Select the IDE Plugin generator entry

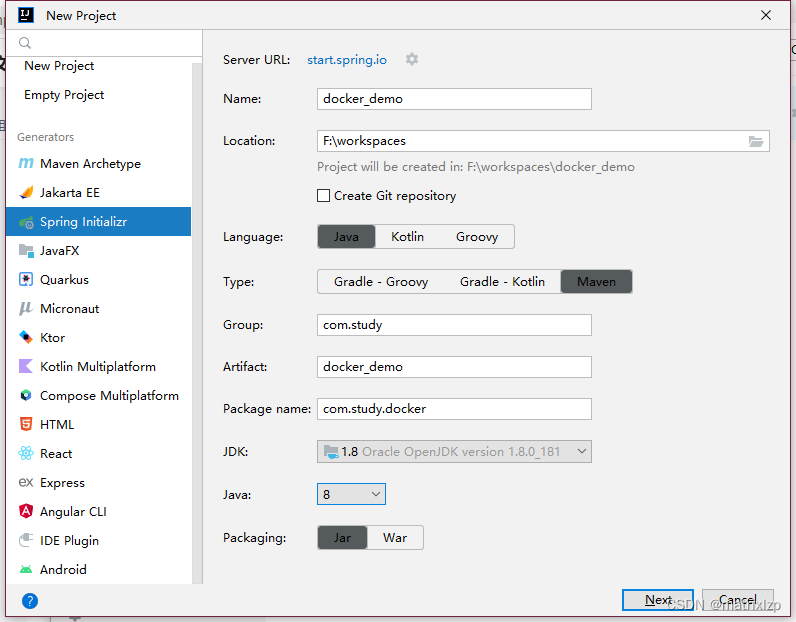98,540
